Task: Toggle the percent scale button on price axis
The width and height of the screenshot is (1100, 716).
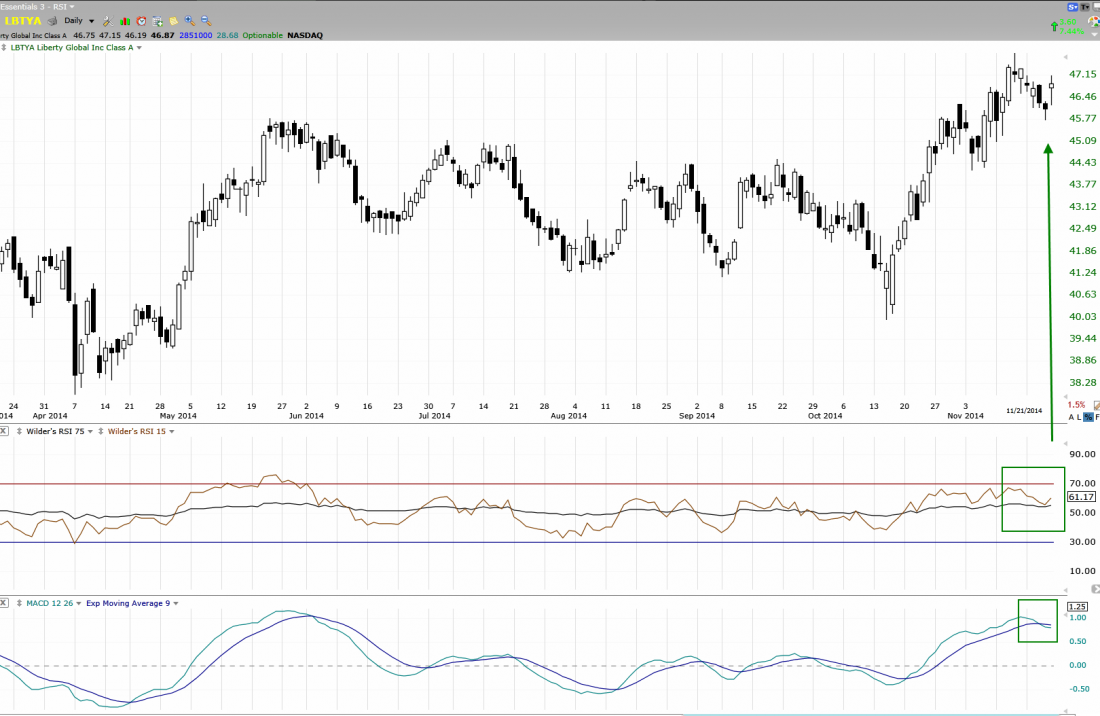Action: (1087, 416)
